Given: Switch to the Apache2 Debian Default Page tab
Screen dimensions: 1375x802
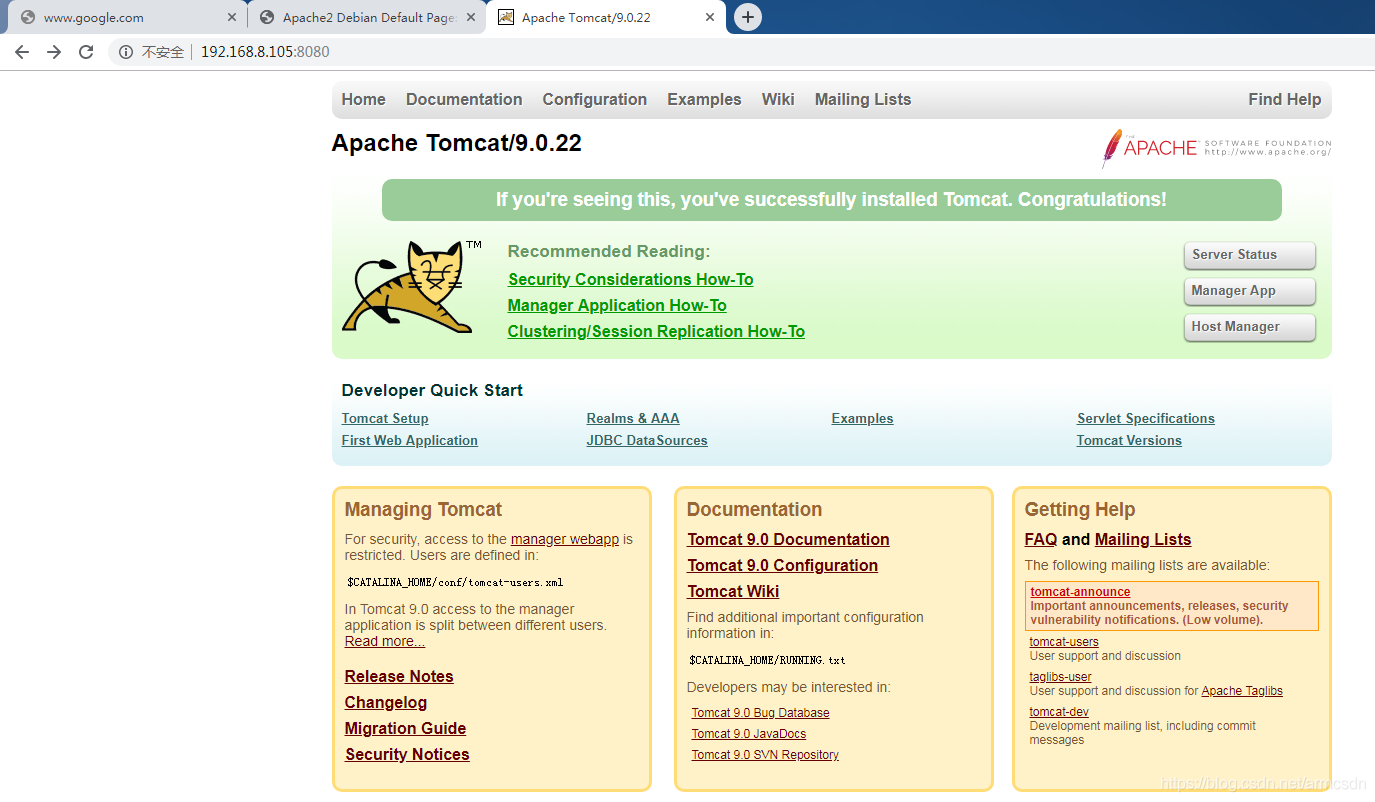Looking at the screenshot, I should click(x=366, y=17).
